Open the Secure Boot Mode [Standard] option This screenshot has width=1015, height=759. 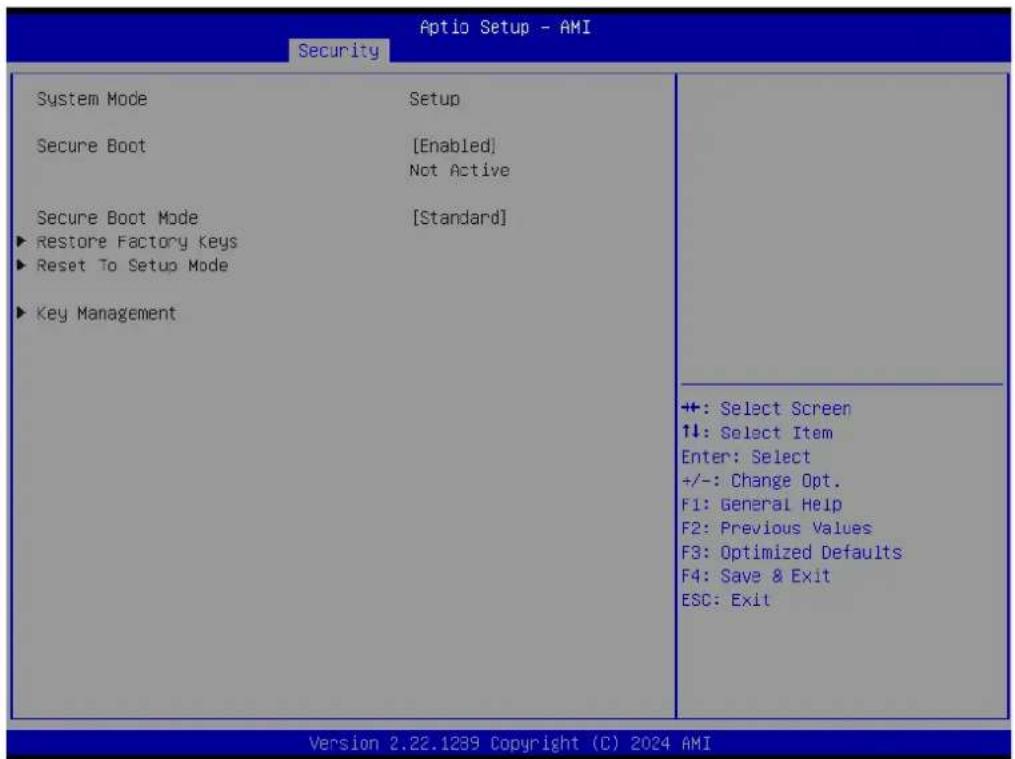[459, 217]
